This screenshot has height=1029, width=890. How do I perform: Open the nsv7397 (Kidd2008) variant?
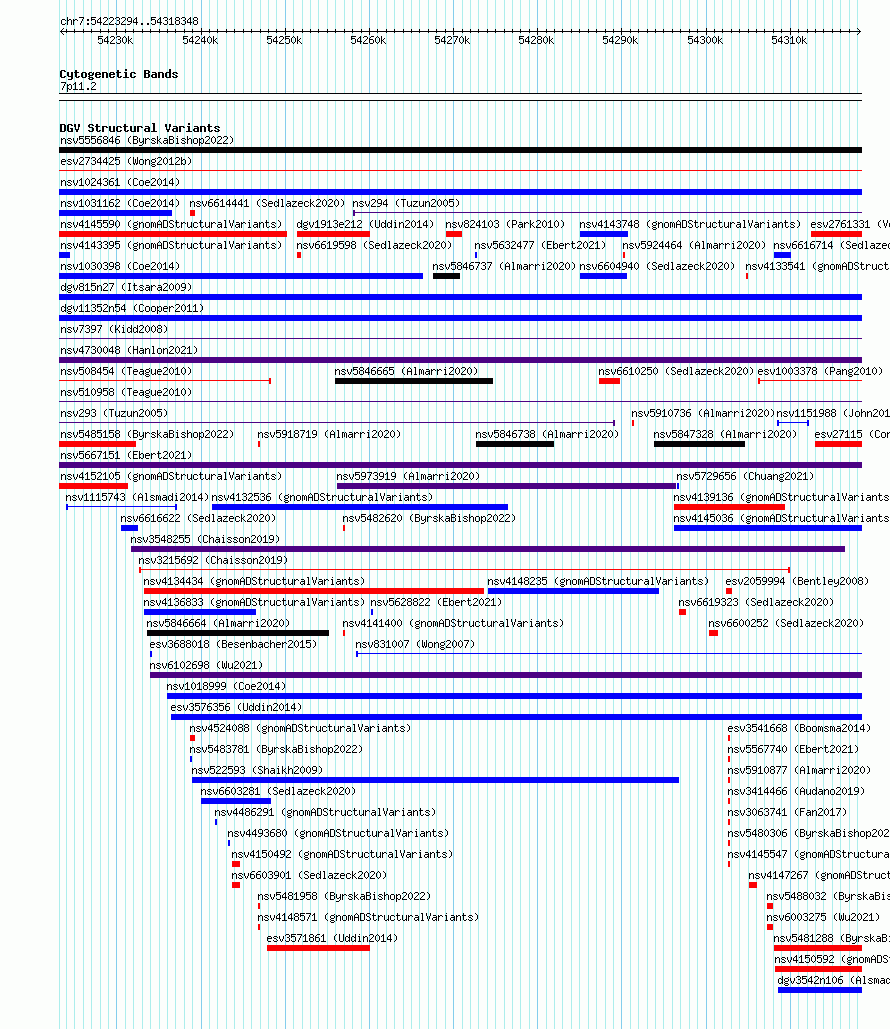pyautogui.click(x=114, y=329)
